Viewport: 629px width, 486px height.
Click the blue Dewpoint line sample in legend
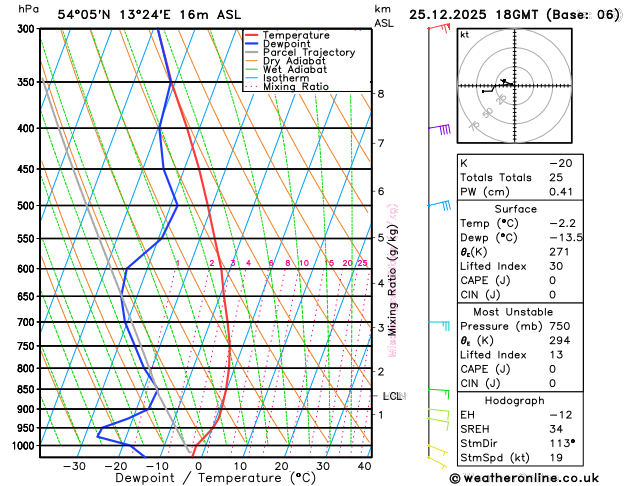pos(252,44)
